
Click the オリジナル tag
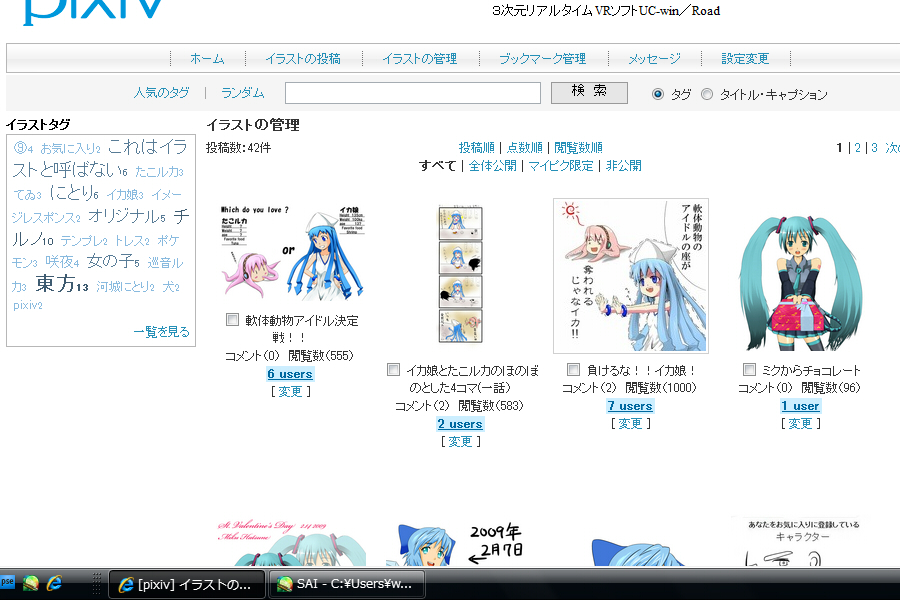127,216
